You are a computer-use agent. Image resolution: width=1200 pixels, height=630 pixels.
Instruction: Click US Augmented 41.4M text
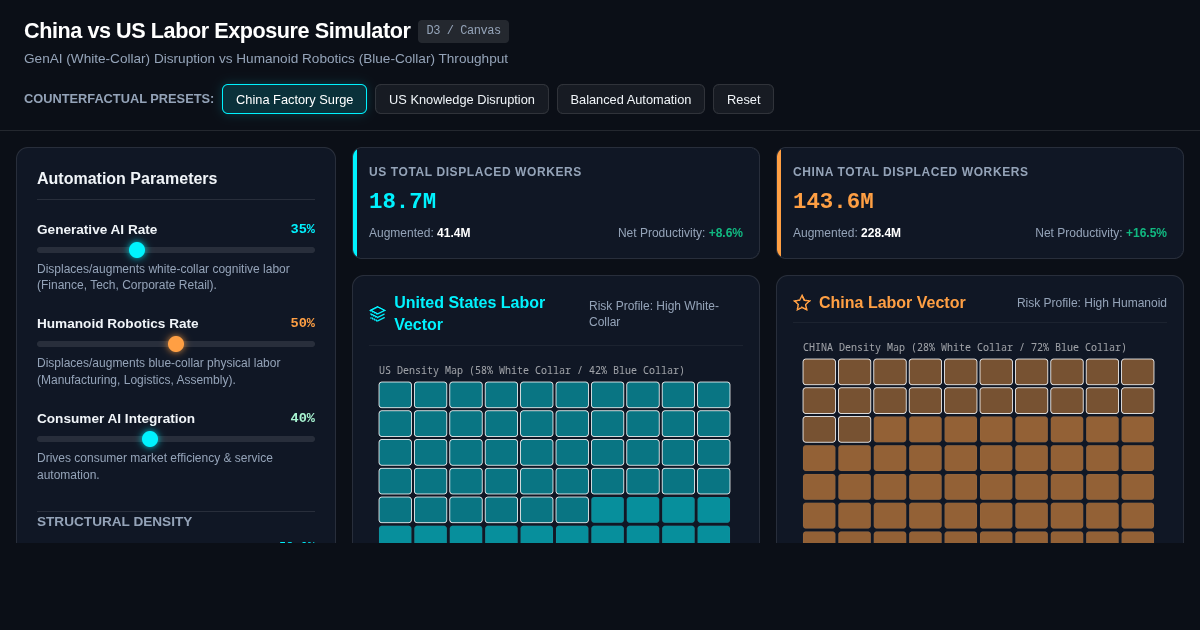tap(420, 233)
